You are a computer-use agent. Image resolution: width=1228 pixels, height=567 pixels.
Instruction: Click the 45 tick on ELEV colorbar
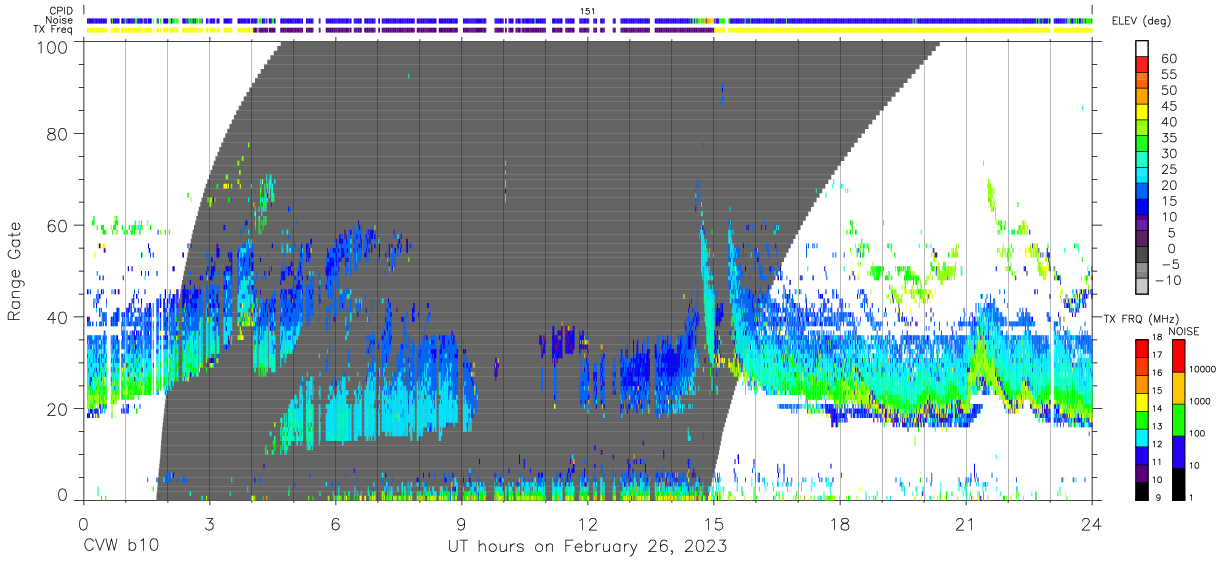(x=1169, y=106)
